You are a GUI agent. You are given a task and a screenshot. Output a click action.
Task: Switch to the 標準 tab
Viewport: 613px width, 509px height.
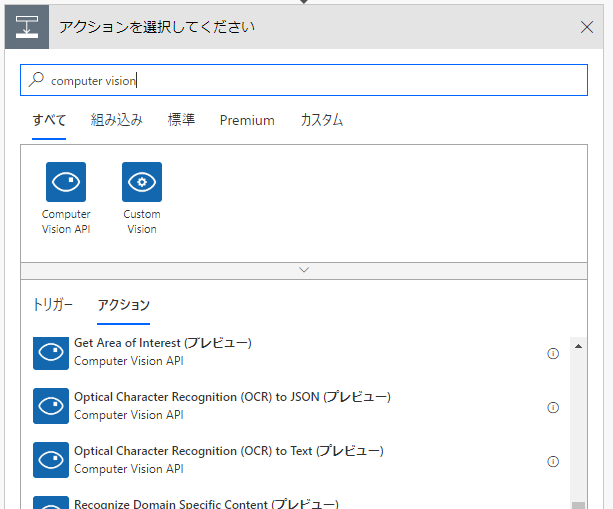pyautogui.click(x=181, y=120)
